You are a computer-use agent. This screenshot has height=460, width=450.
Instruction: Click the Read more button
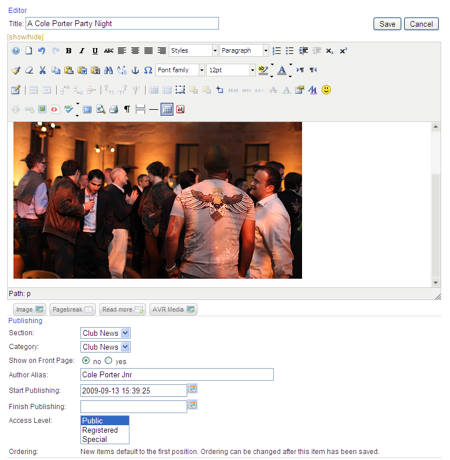tap(122, 309)
